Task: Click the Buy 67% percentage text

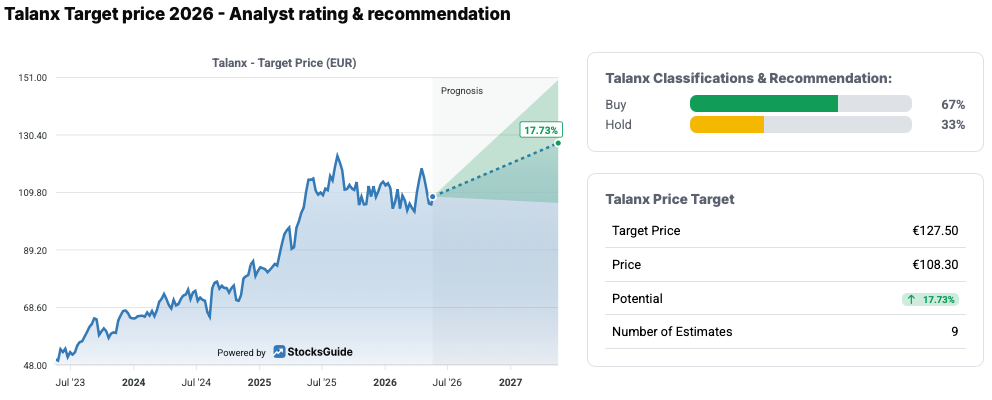Action: [953, 104]
